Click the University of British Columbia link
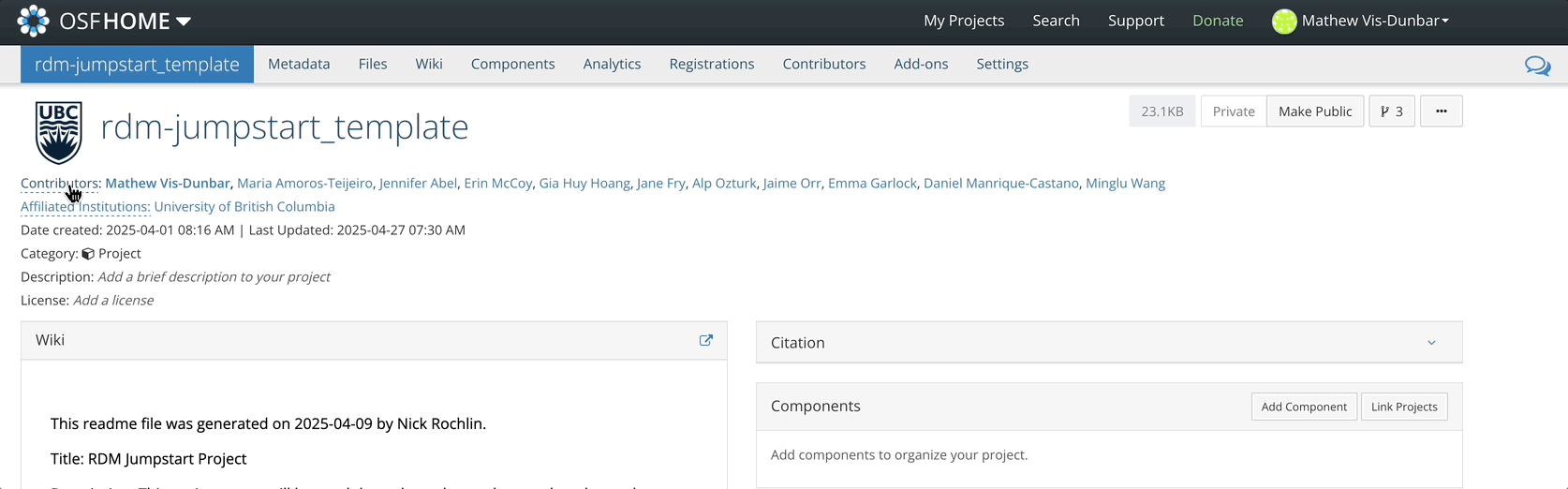Image resolution: width=1568 pixels, height=489 pixels. coord(244,207)
